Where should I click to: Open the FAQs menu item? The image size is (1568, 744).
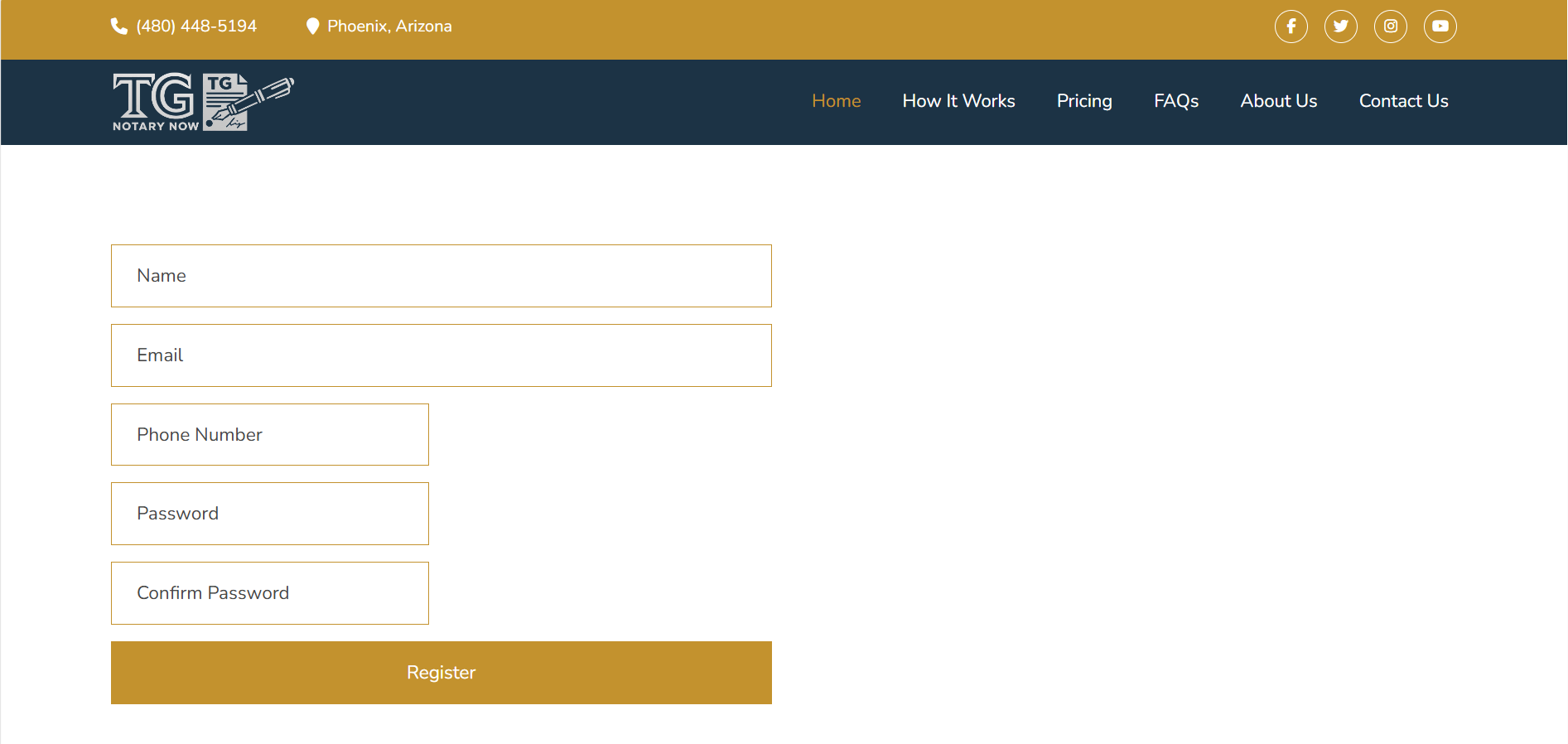(1175, 101)
